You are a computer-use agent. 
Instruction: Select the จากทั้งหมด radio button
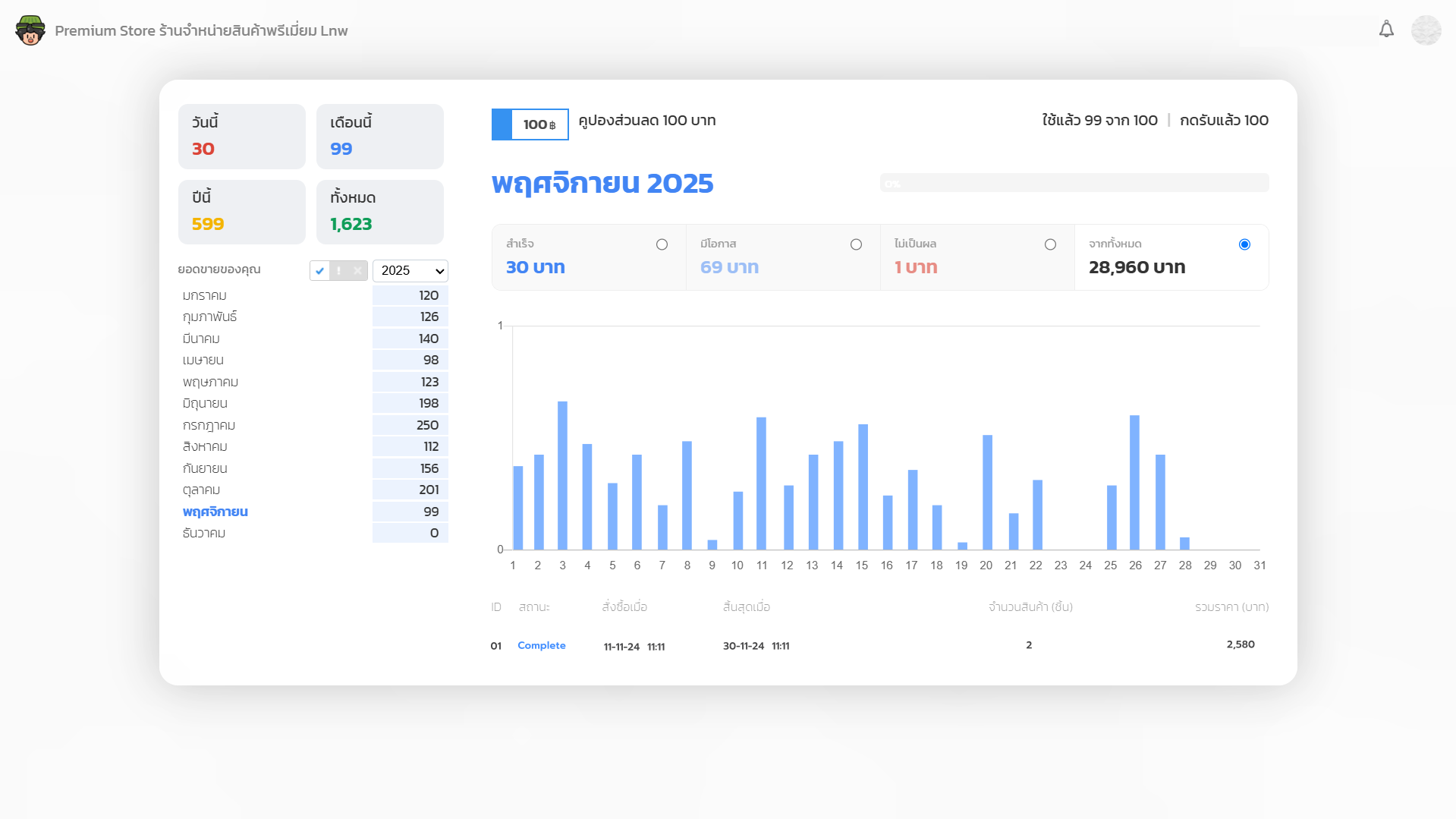1244,244
